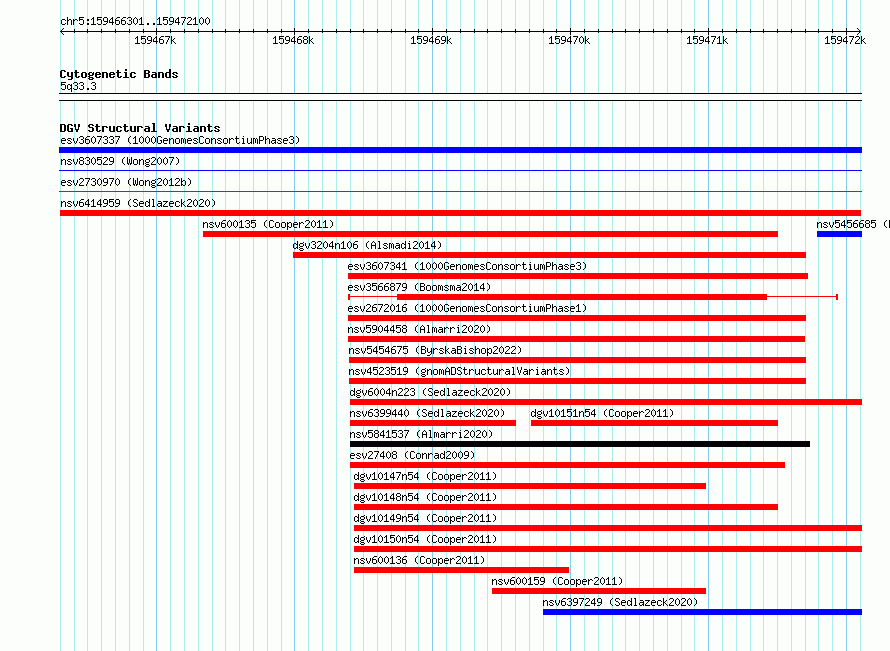
Task: Click the 159468k ruler tick label
Action: pyautogui.click(x=293, y=40)
